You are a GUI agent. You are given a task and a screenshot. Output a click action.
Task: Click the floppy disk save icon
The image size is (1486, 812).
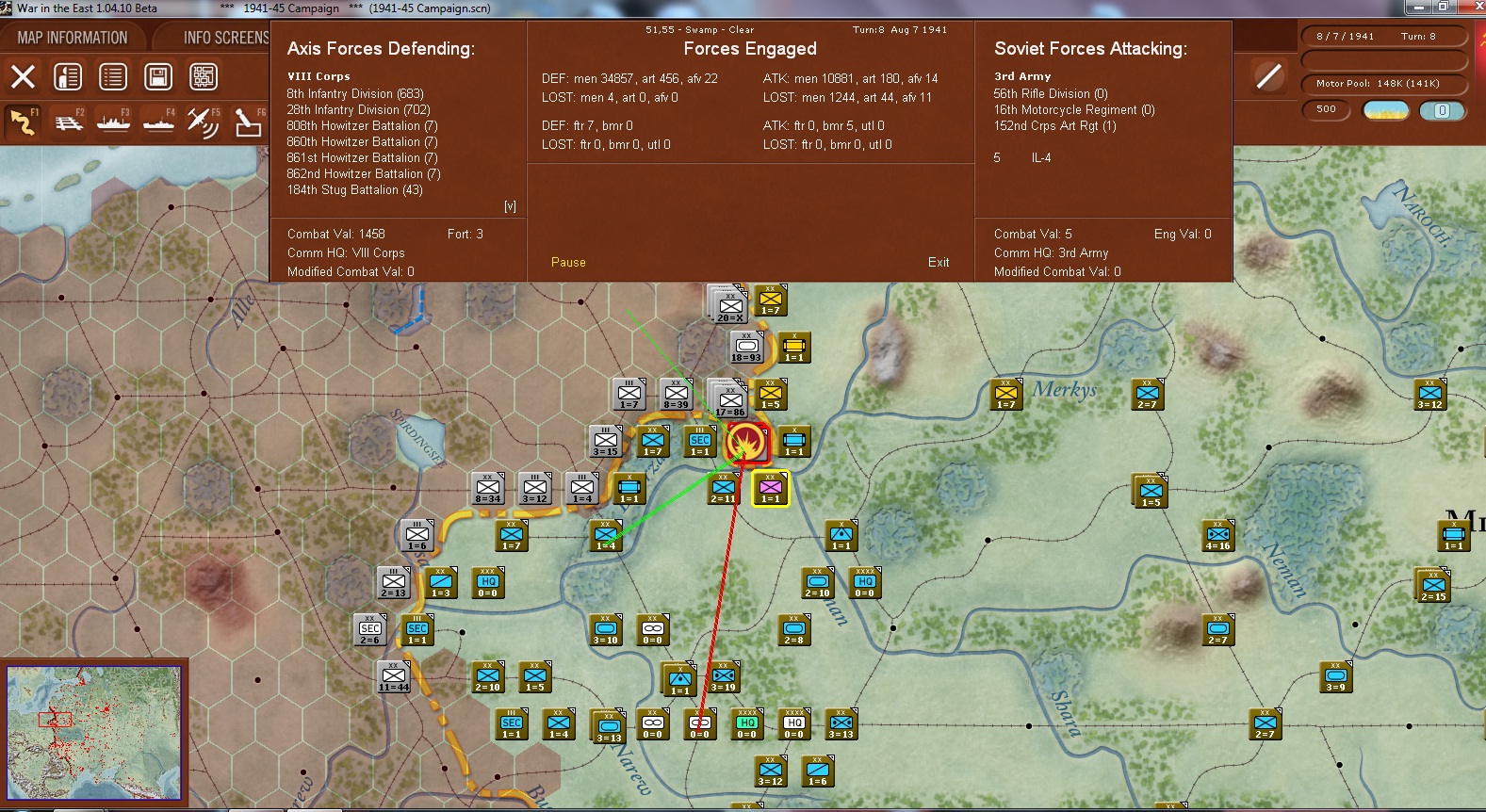pyautogui.click(x=158, y=76)
